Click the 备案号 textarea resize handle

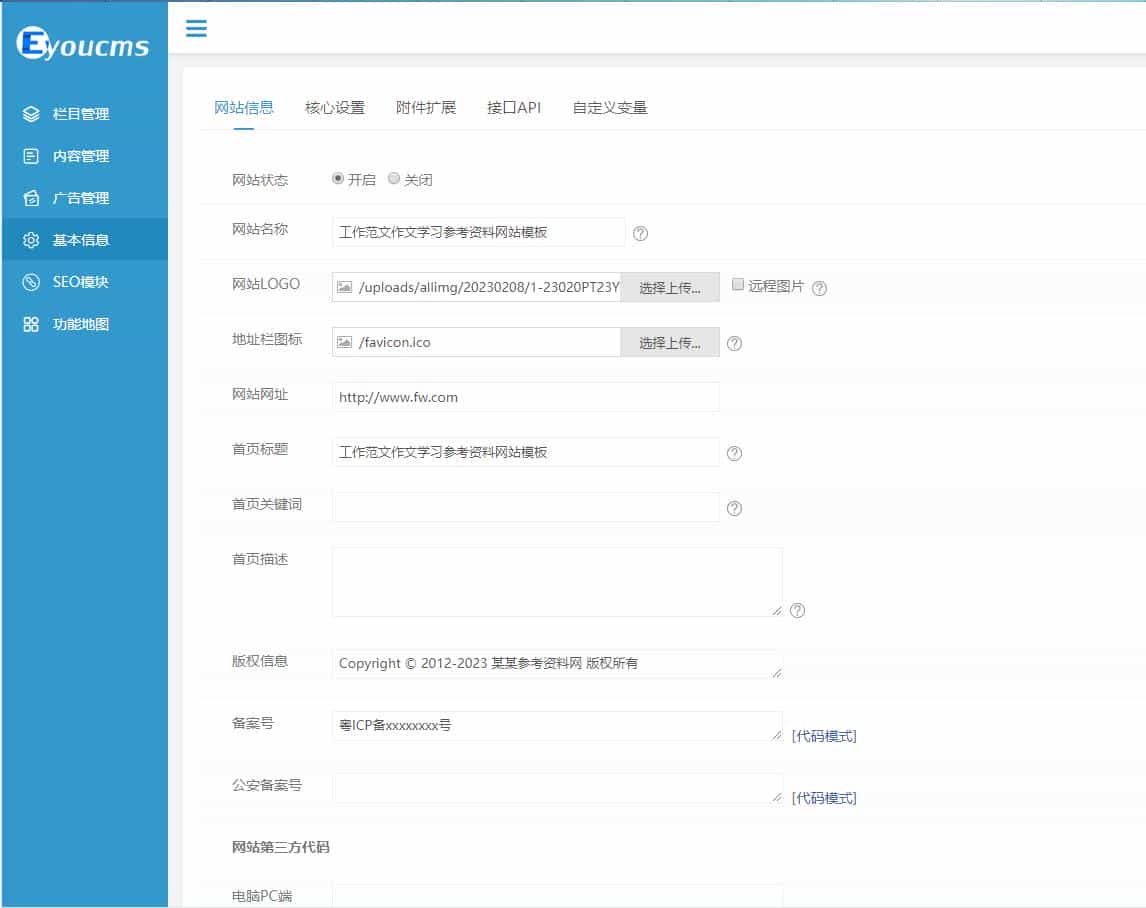click(777, 735)
